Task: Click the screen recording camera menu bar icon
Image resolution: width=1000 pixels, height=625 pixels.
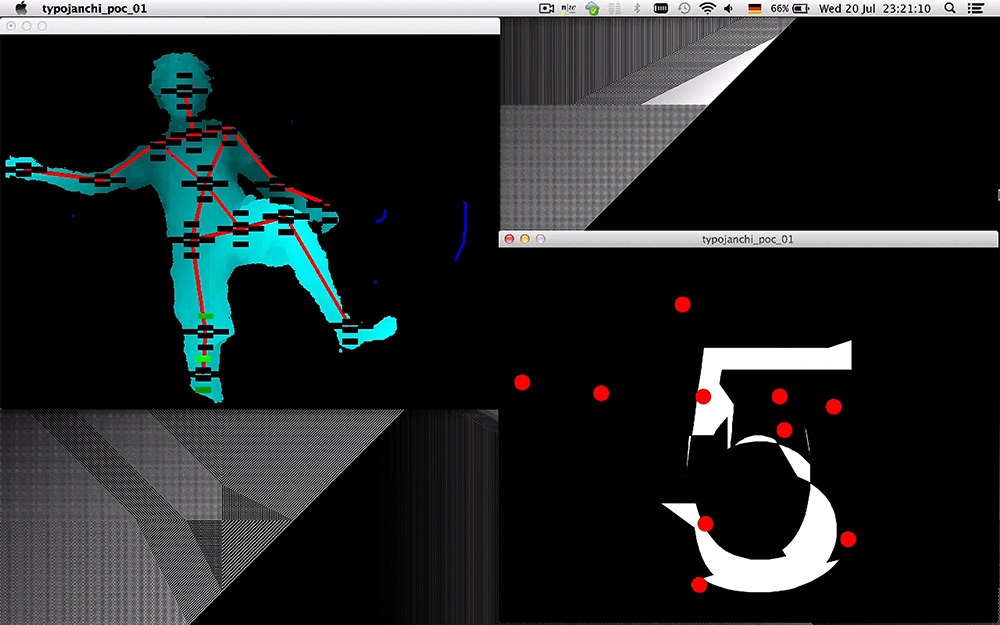Action: pyautogui.click(x=547, y=8)
